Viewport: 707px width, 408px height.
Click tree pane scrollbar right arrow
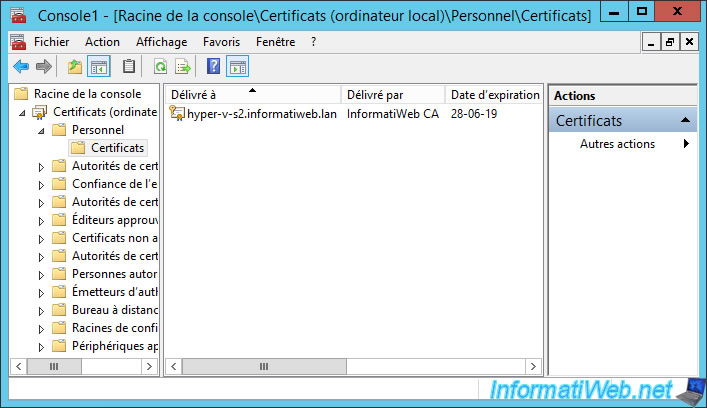point(149,367)
